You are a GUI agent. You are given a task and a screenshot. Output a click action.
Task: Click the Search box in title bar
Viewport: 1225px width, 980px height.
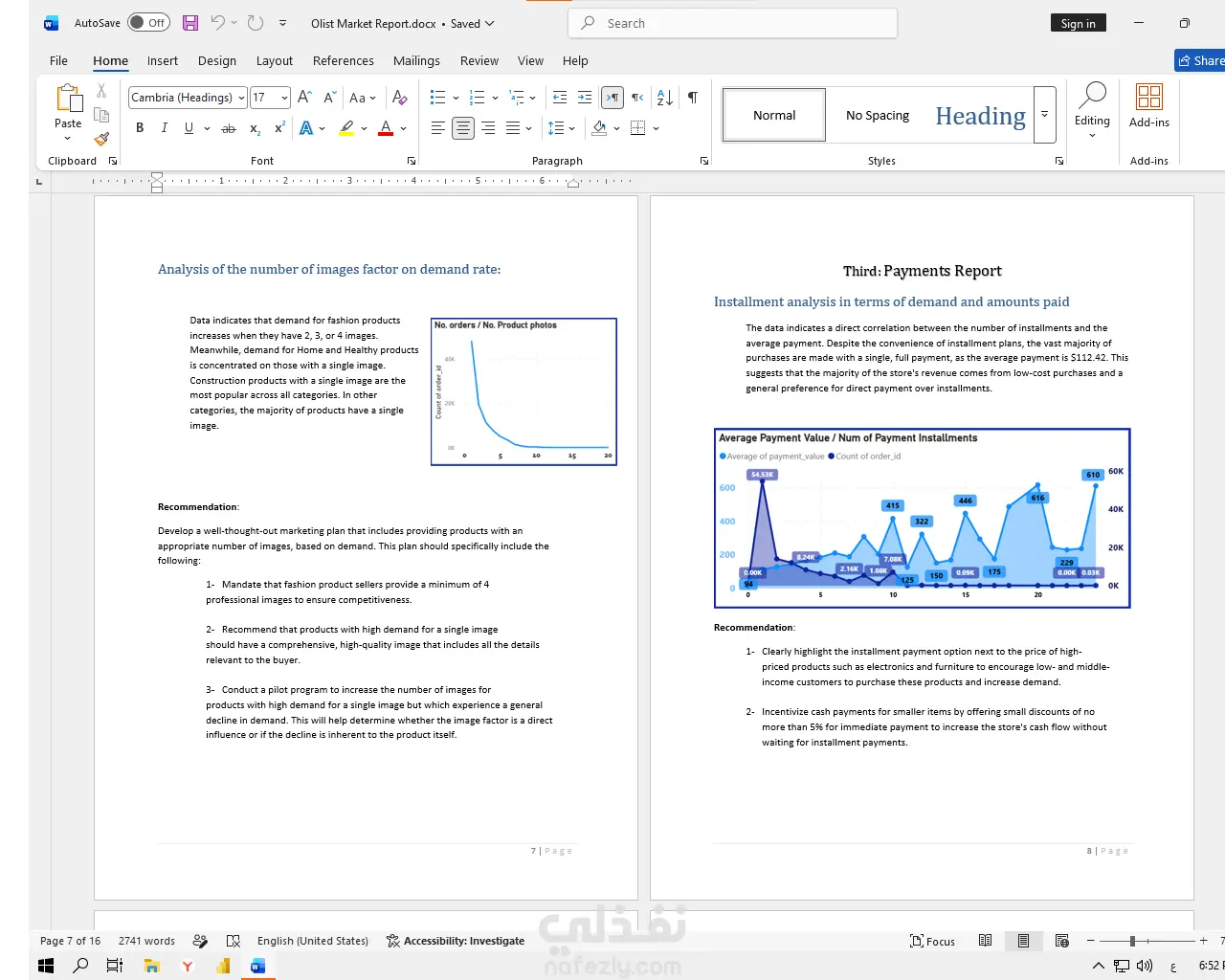733,23
